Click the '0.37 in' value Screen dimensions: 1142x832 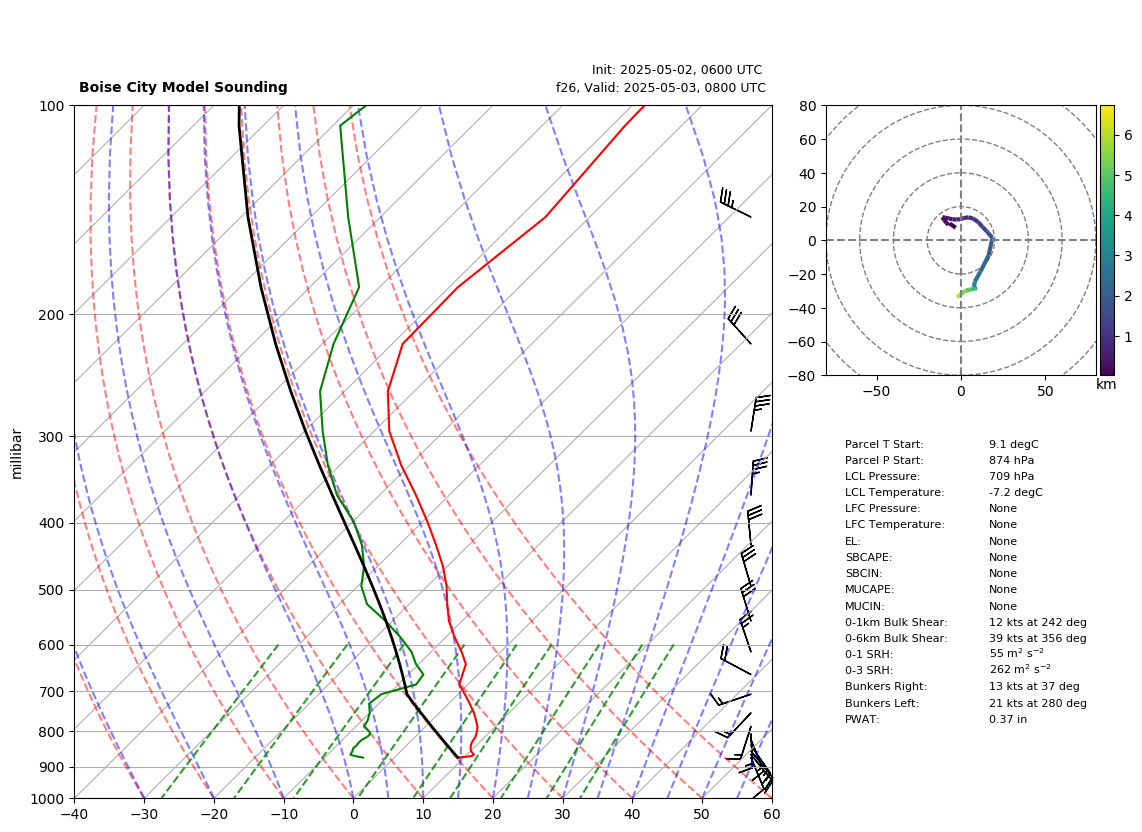click(1008, 719)
